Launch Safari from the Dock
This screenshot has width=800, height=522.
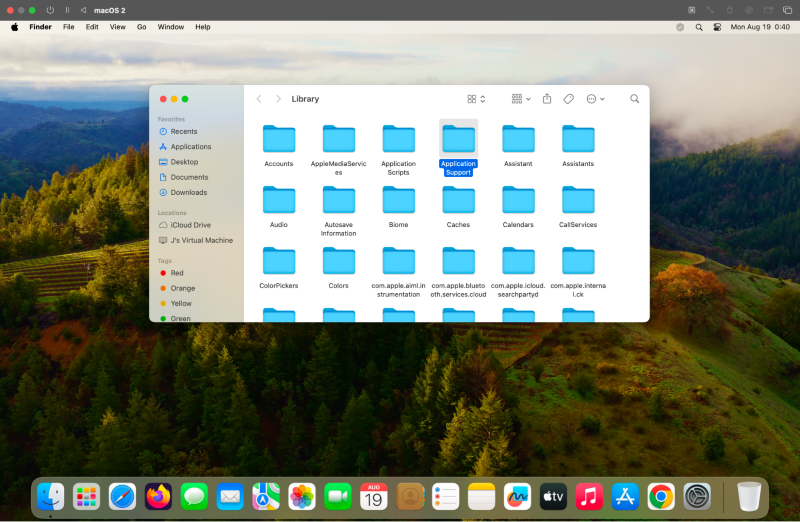tap(122, 496)
